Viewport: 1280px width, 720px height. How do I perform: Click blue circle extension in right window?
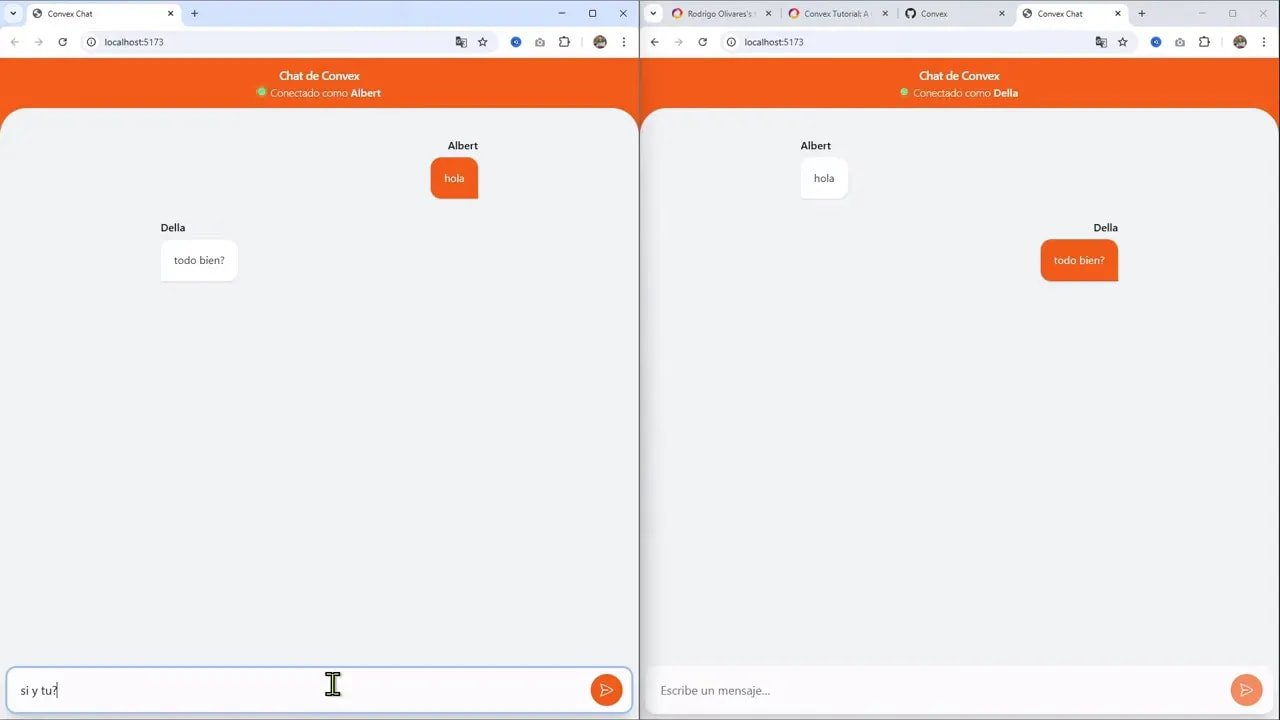tap(1156, 42)
